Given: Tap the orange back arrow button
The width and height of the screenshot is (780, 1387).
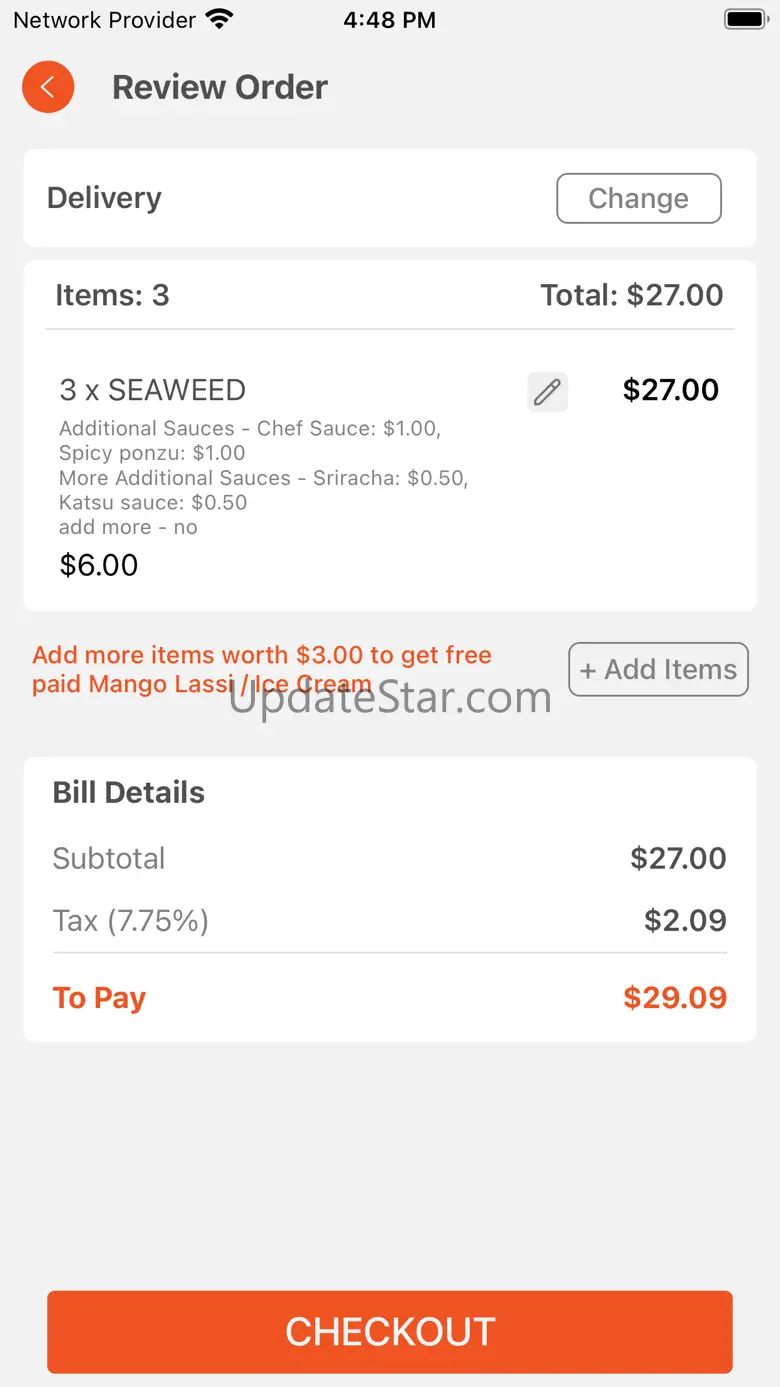Looking at the screenshot, I should pos(48,87).
